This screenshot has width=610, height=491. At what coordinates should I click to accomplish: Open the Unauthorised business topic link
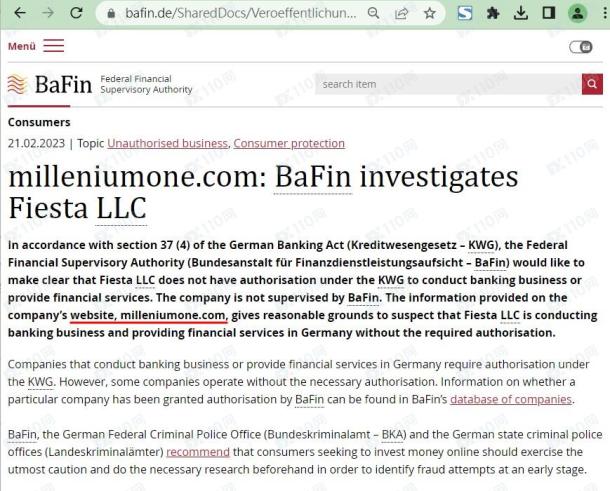[168, 143]
